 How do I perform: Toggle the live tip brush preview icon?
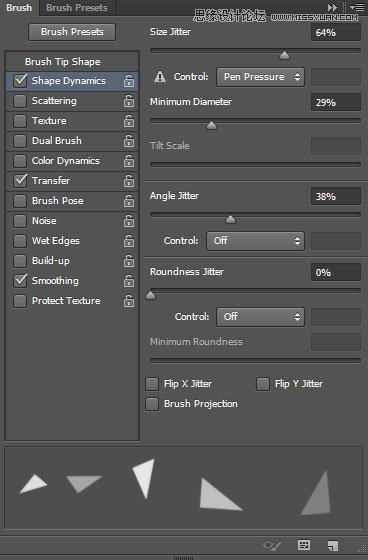272,545
